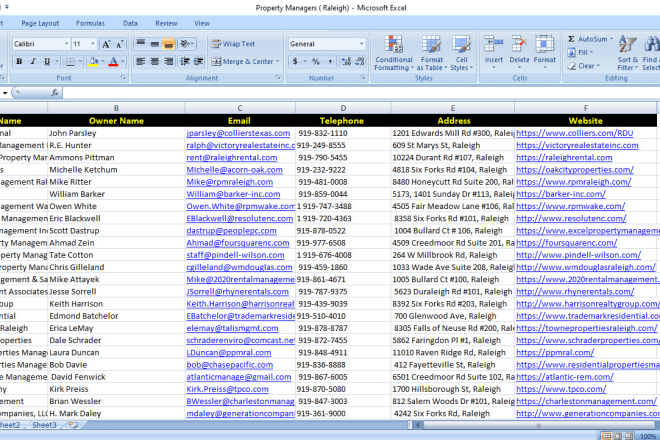Viewport: 660px width, 440px height.
Task: Click Decrease Decimal icon
Action: (360, 62)
